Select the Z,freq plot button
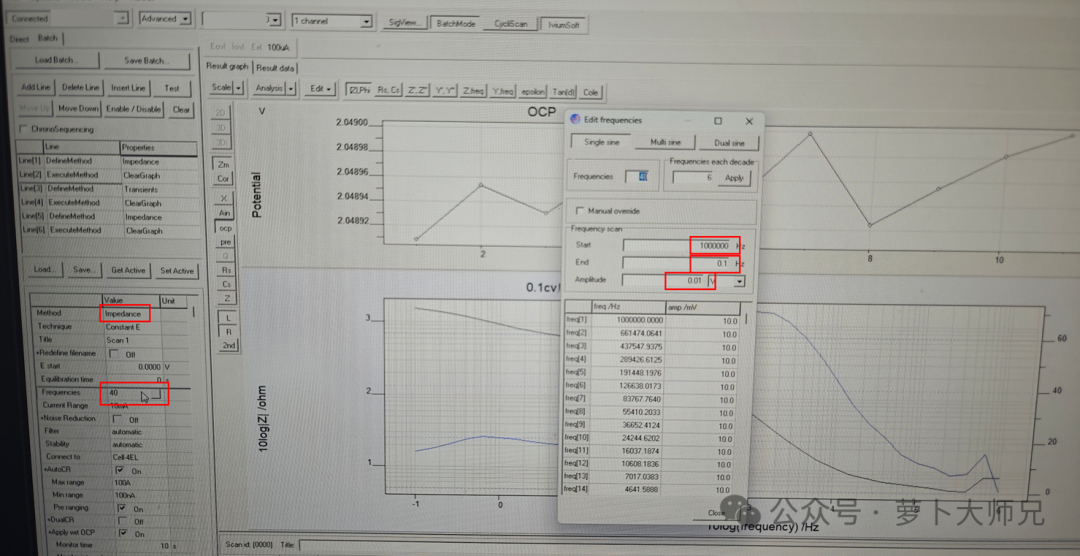 [x=474, y=91]
